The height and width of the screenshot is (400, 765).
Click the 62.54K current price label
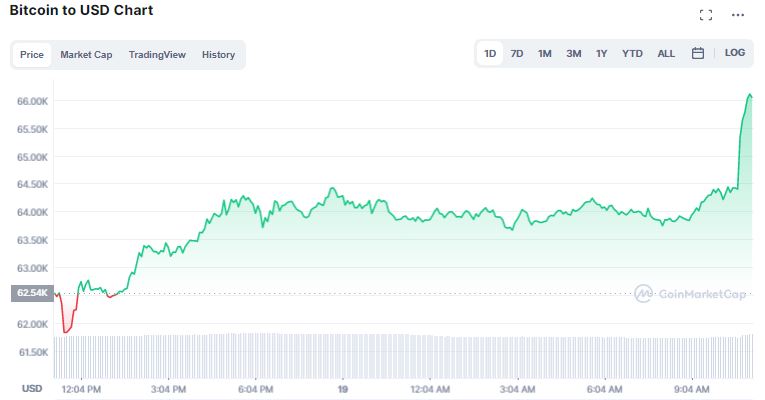(32, 293)
